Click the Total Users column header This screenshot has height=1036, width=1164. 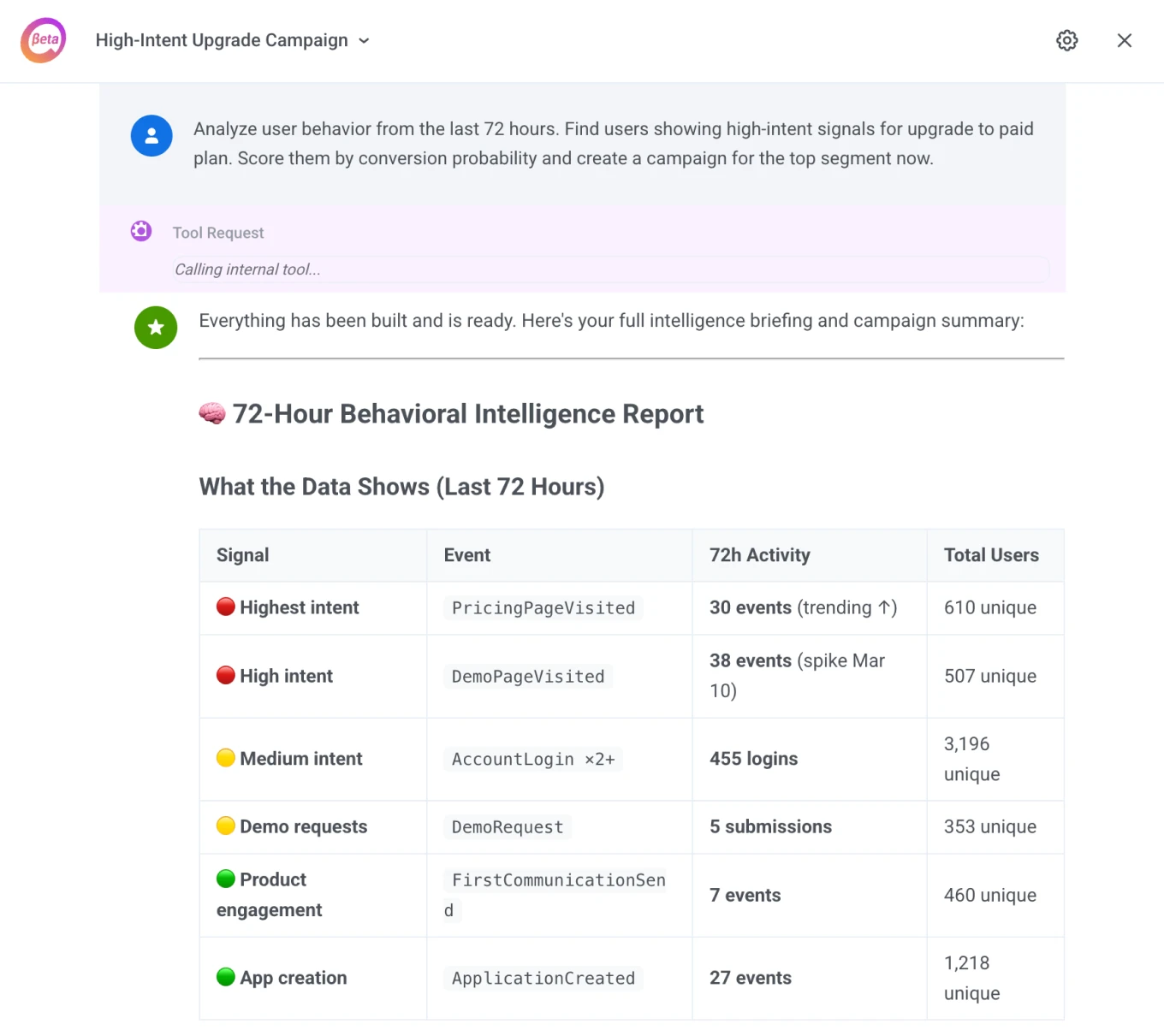[x=990, y=554]
